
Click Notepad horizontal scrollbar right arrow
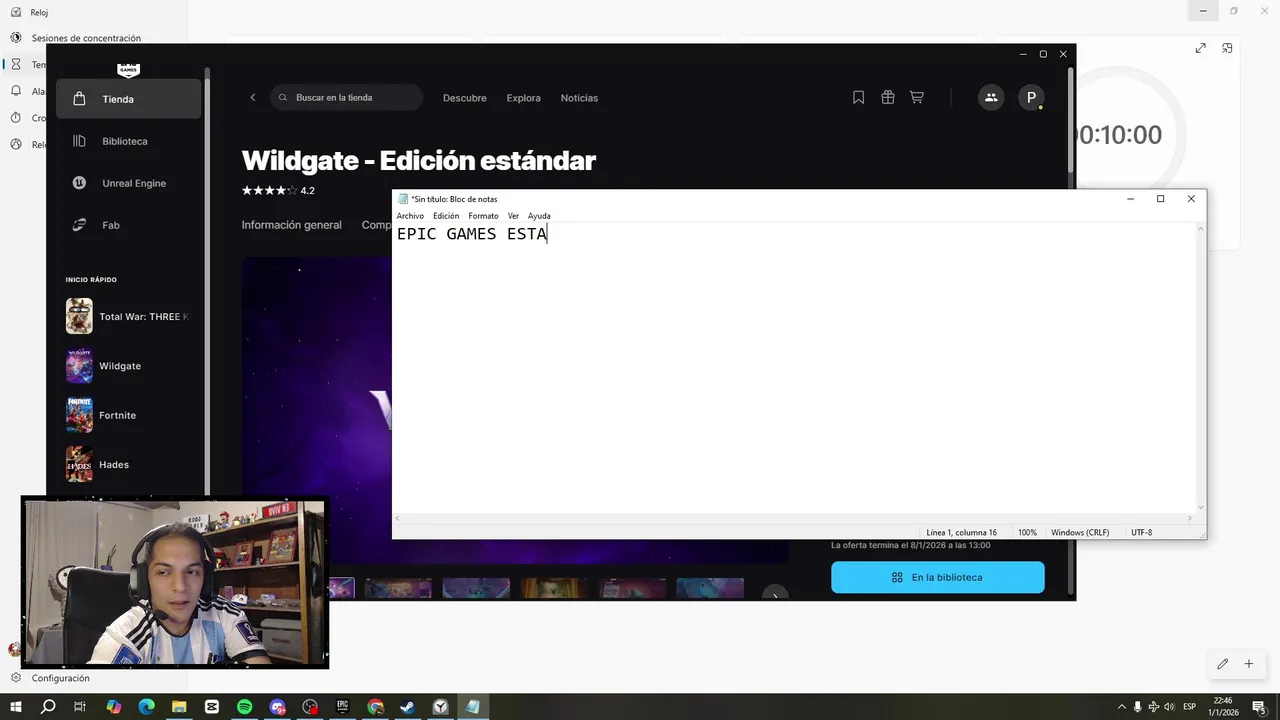[x=1190, y=518]
